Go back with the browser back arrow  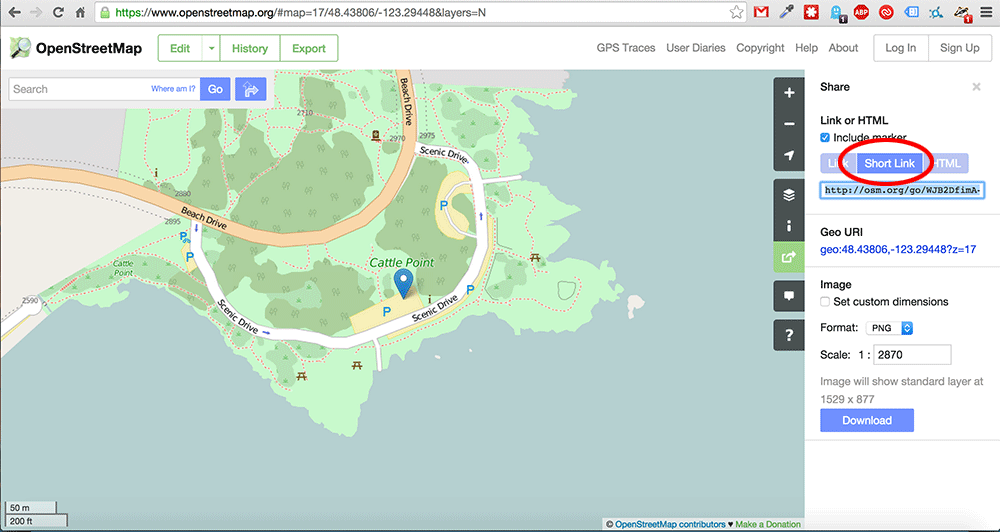(x=14, y=12)
